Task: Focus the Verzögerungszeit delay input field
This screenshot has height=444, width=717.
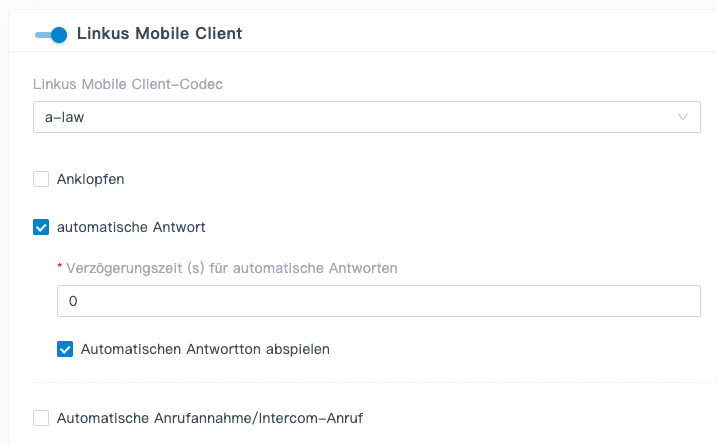Action: (x=380, y=301)
